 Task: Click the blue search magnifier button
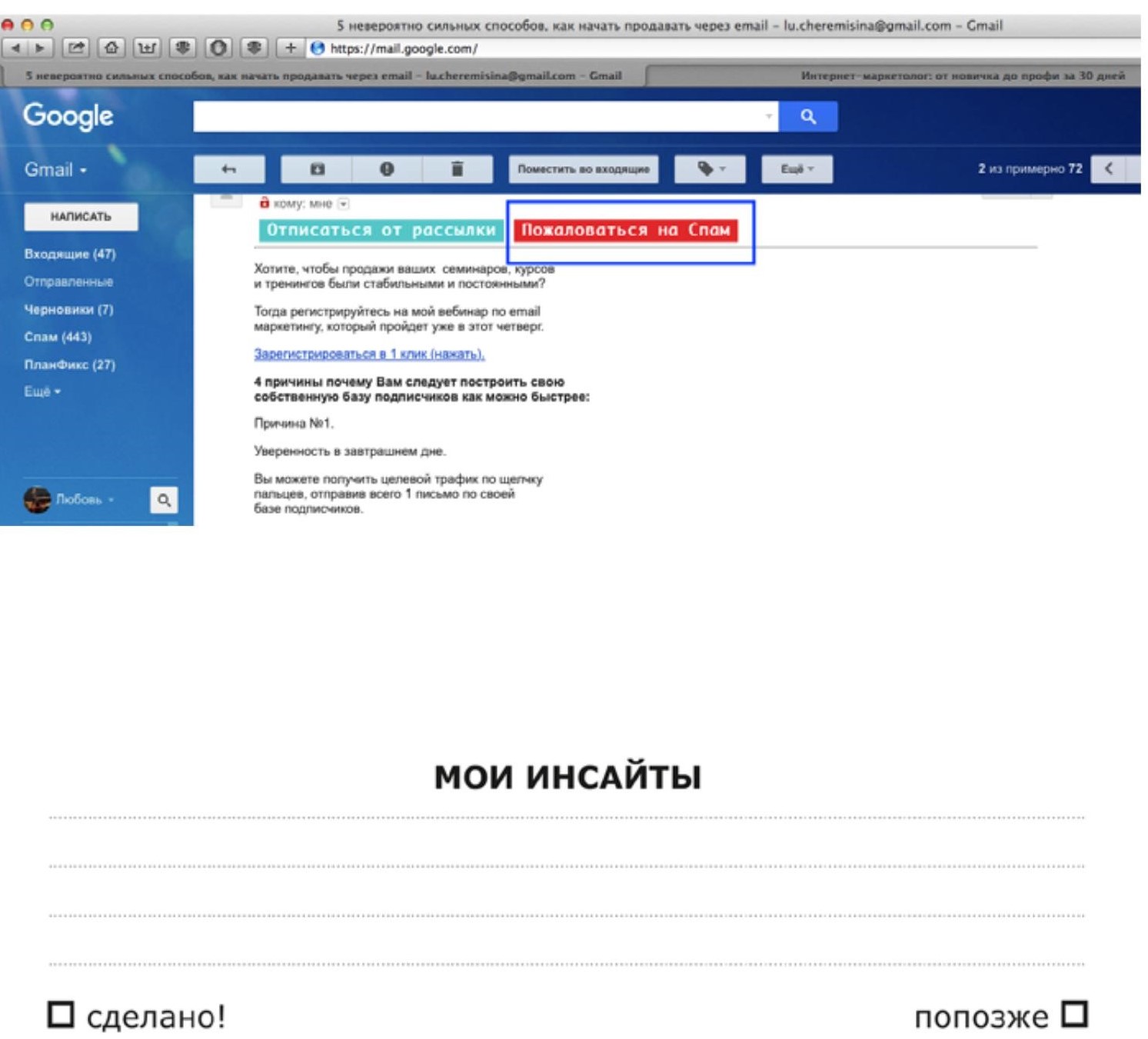pos(807,116)
